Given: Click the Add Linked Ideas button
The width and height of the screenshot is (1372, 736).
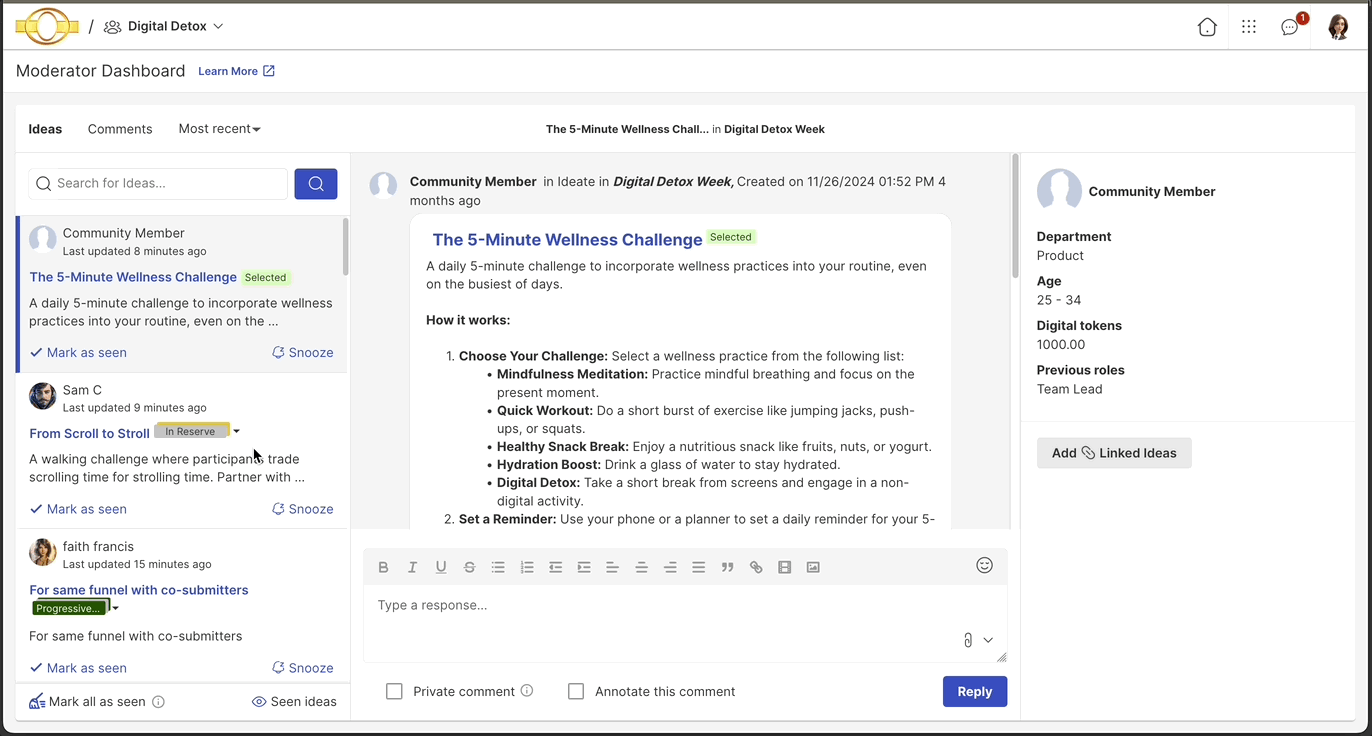Looking at the screenshot, I should tap(1113, 453).
